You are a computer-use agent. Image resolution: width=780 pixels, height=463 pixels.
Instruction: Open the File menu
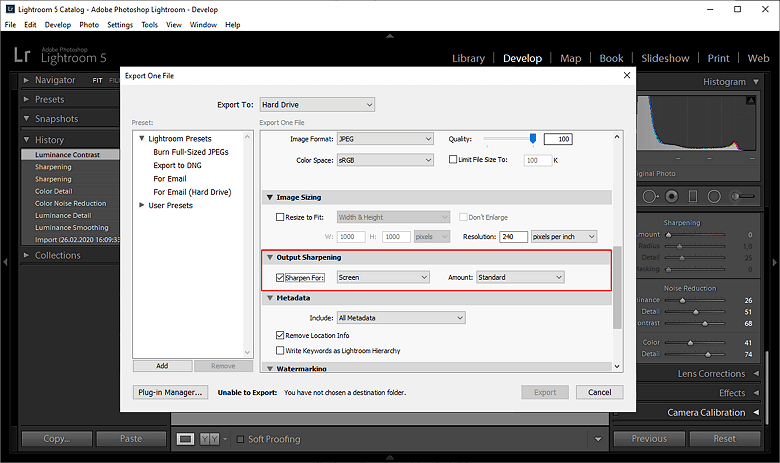[10, 24]
